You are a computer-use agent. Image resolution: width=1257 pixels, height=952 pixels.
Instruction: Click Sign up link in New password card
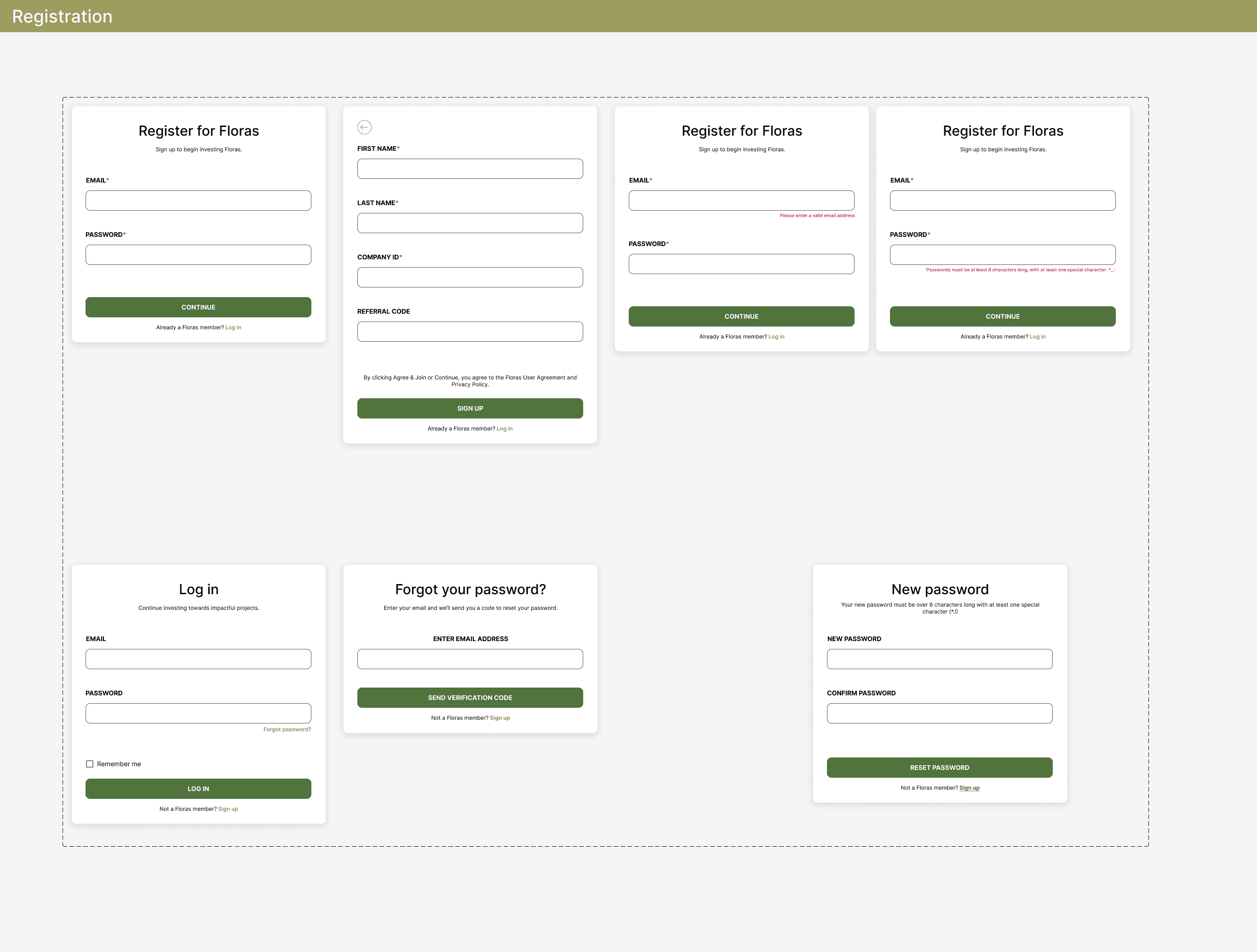(970, 788)
